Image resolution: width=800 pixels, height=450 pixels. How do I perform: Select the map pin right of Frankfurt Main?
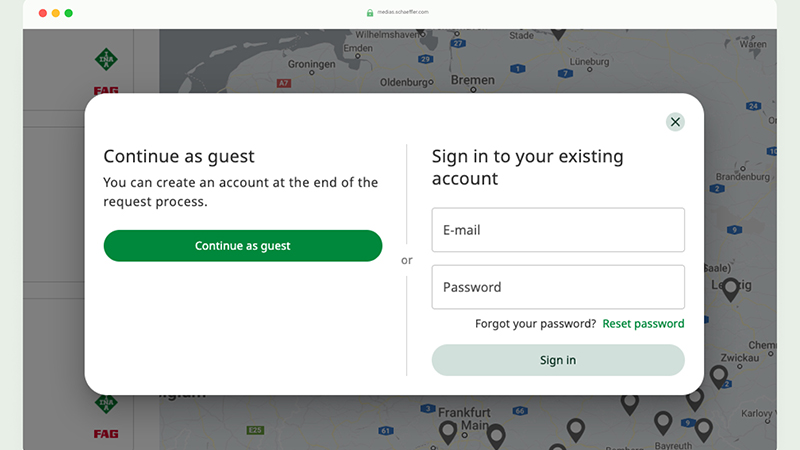(496, 435)
